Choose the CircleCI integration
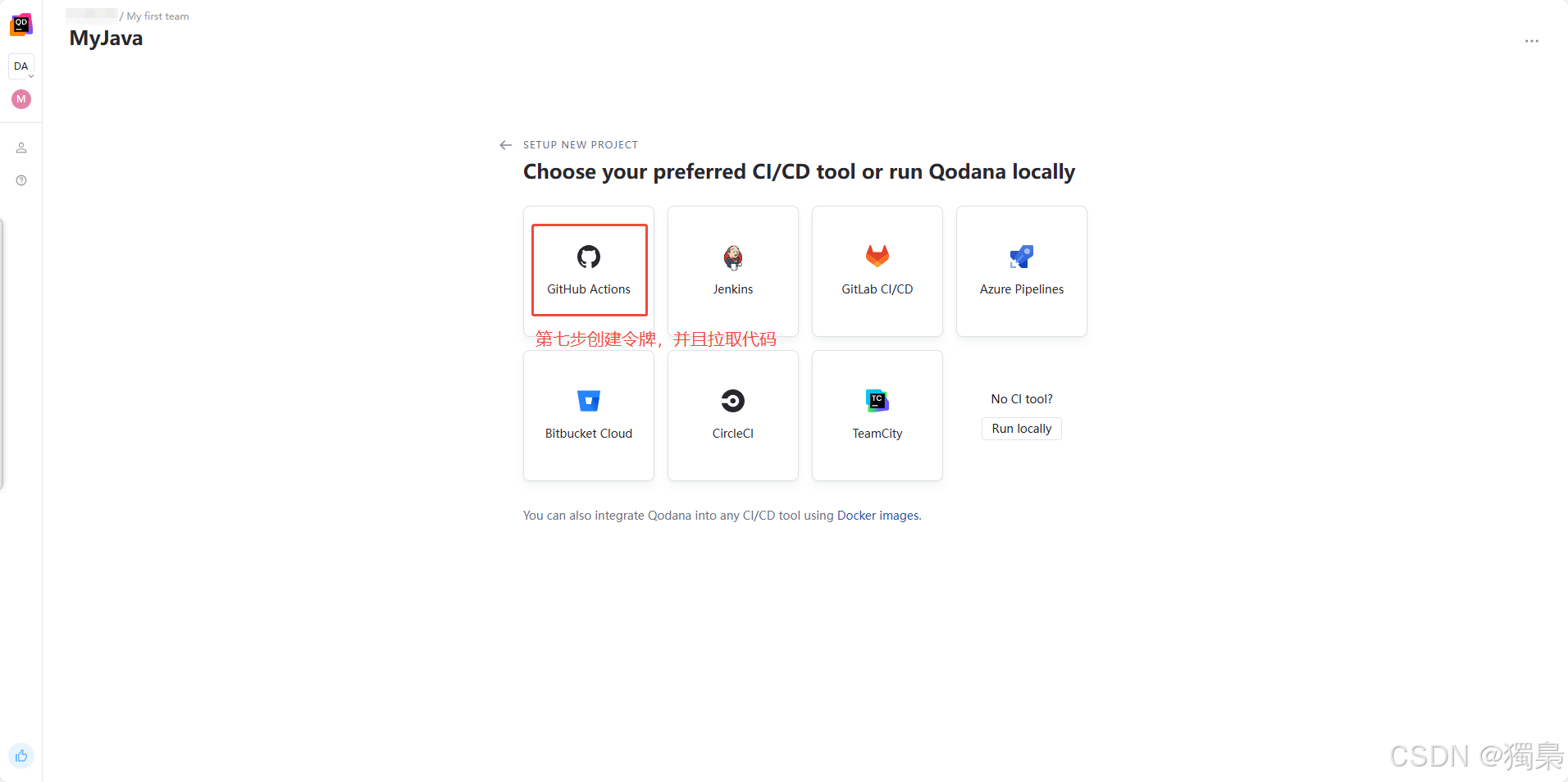 pyautogui.click(x=732, y=415)
